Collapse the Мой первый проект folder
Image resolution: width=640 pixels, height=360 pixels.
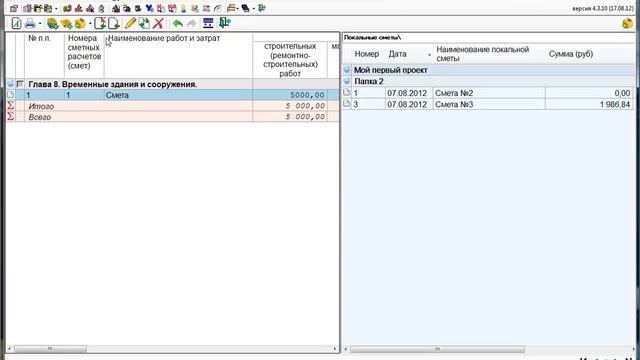347,70
